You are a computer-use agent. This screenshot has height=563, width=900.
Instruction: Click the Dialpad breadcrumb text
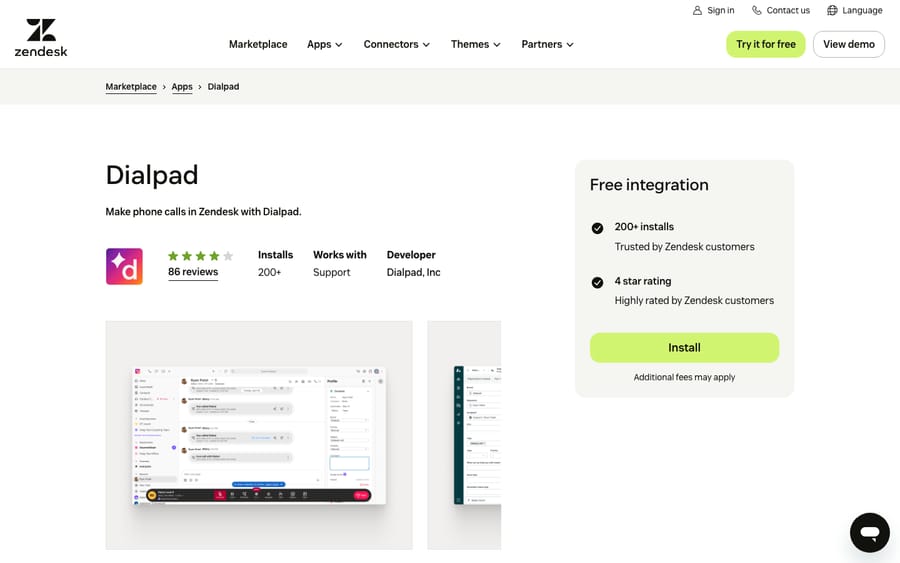point(223,87)
